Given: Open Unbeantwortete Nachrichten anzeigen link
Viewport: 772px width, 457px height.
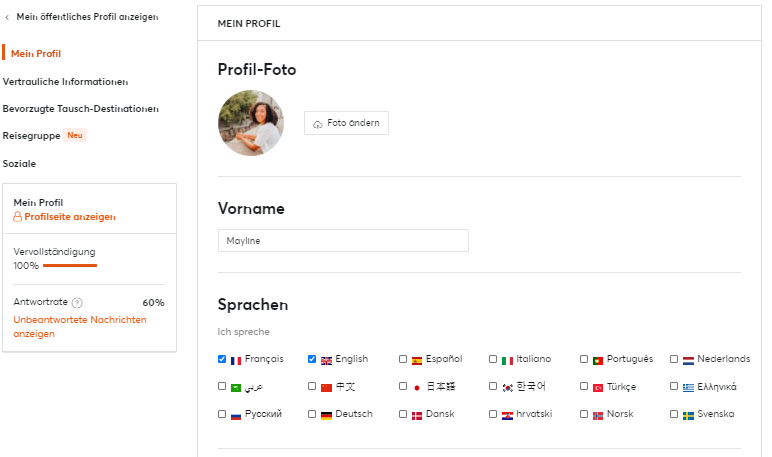Looking at the screenshot, I should tap(80, 326).
